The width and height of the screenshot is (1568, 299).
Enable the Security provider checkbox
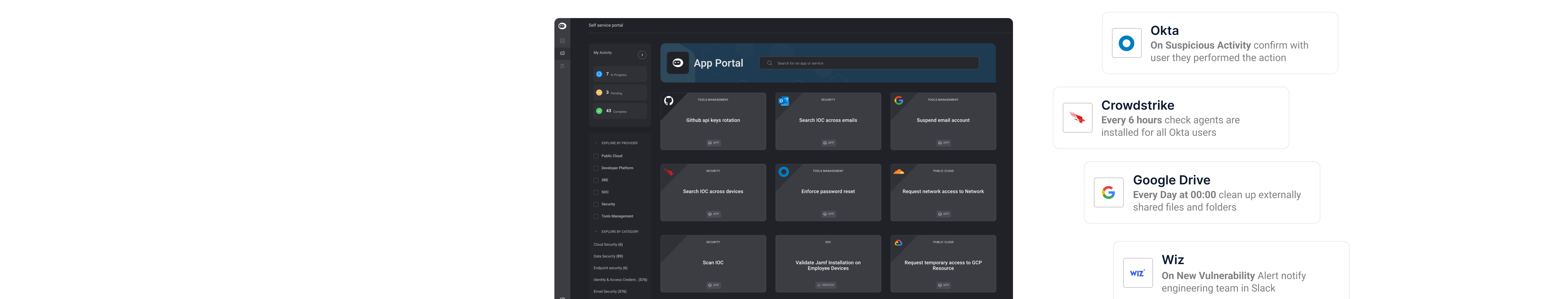(x=596, y=204)
